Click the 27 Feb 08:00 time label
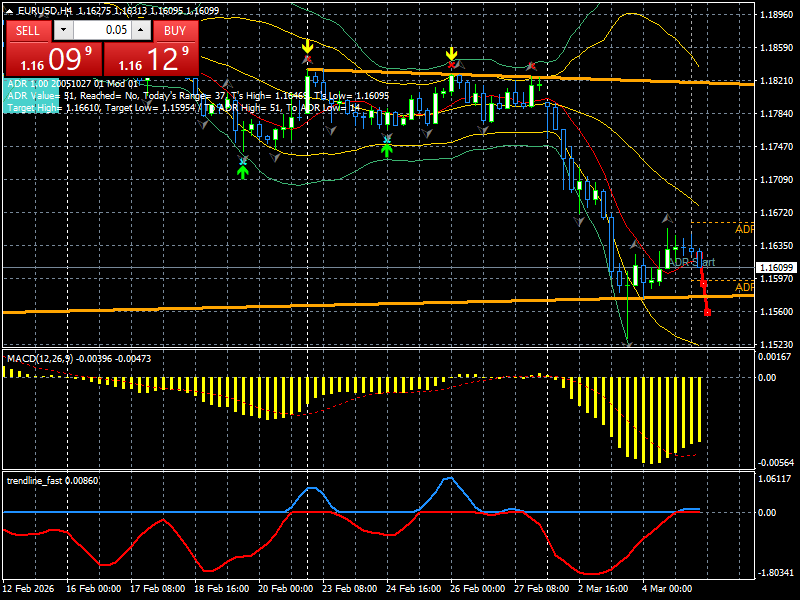The width and height of the screenshot is (800, 600). coord(541,589)
